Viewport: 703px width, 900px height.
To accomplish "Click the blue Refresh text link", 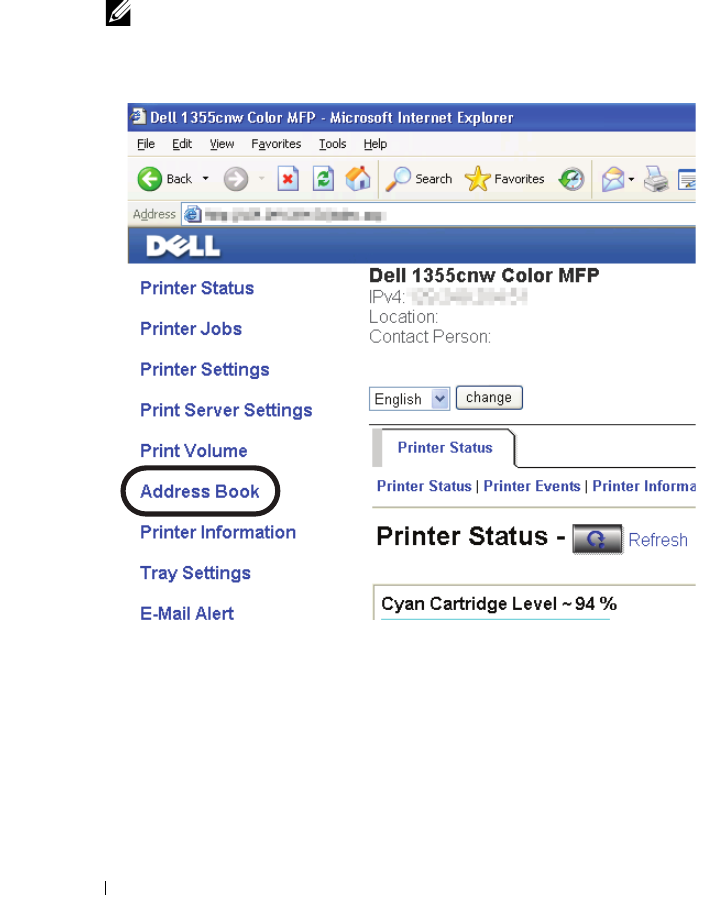I will 658,540.
